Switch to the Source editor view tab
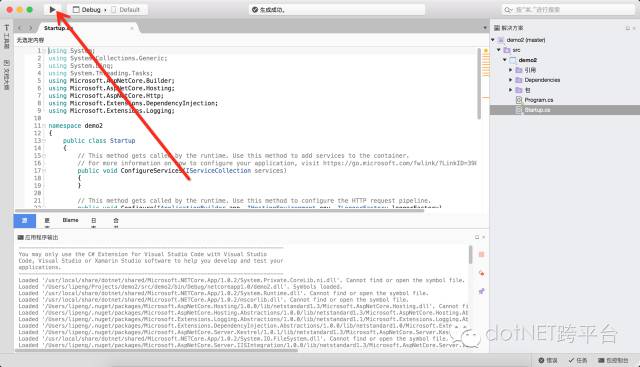The image size is (640, 367). coord(24,221)
